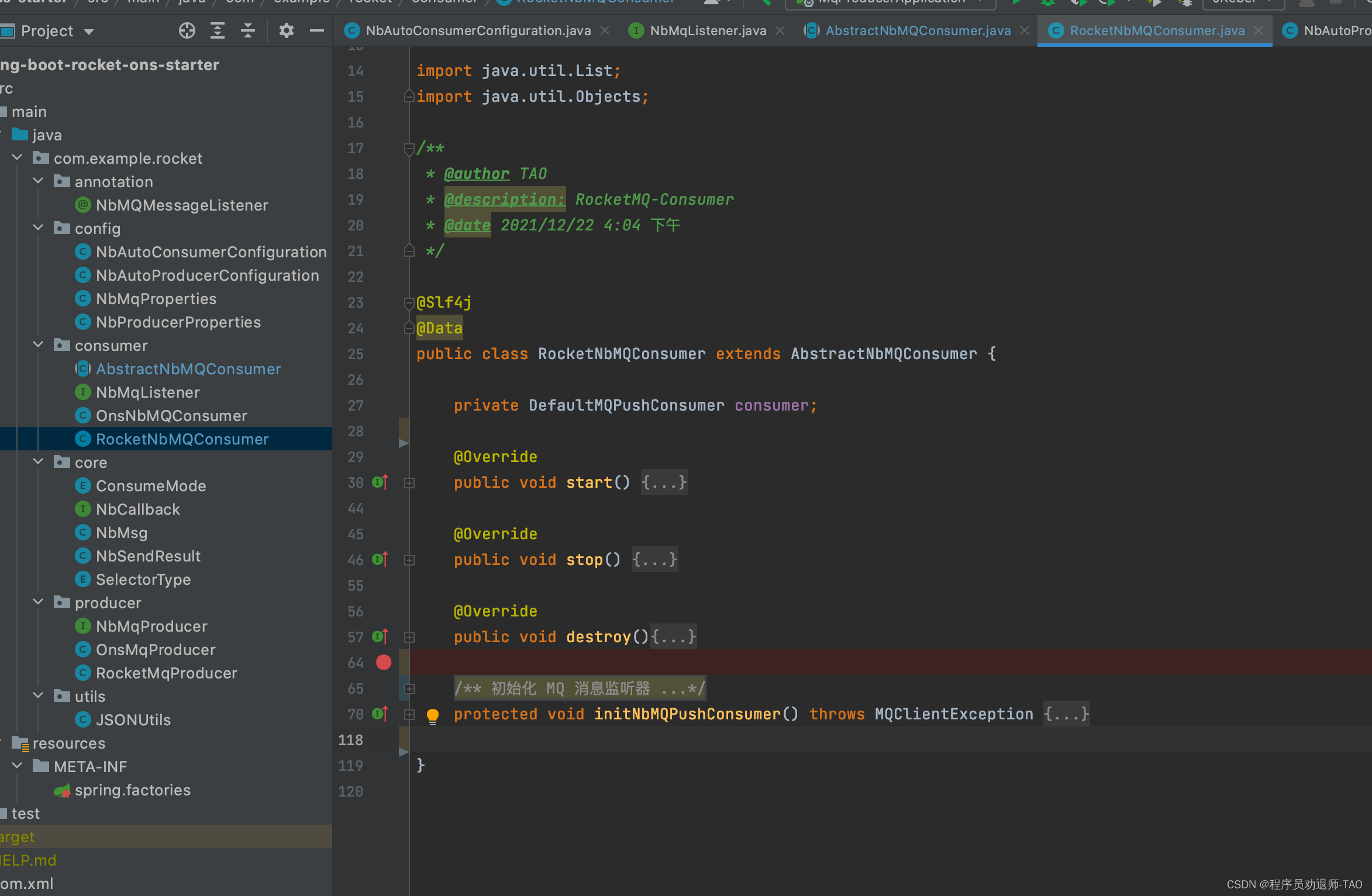This screenshot has height=896, width=1372.
Task: Collapse the META-INF folder
Action: pos(17,766)
